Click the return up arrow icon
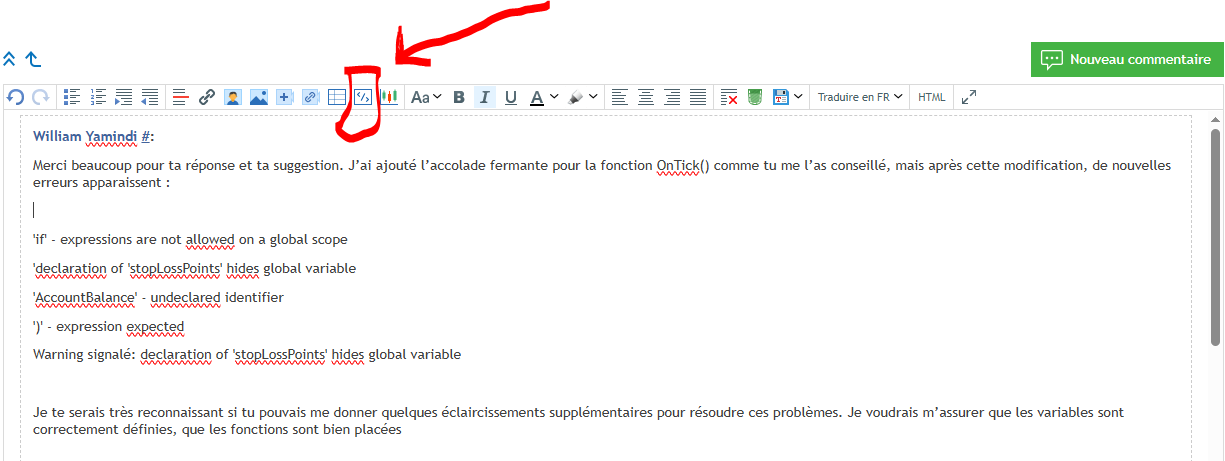This screenshot has width=1225, height=461. 33,59
